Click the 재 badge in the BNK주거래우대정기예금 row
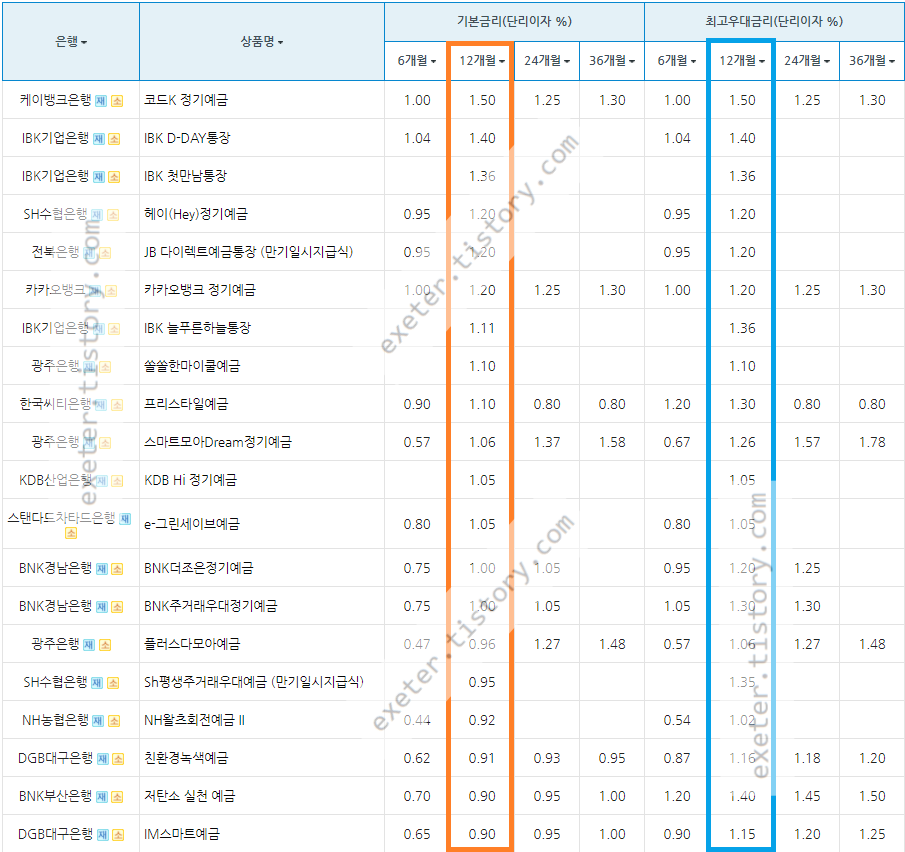This screenshot has height=852, width=905. tap(102, 607)
